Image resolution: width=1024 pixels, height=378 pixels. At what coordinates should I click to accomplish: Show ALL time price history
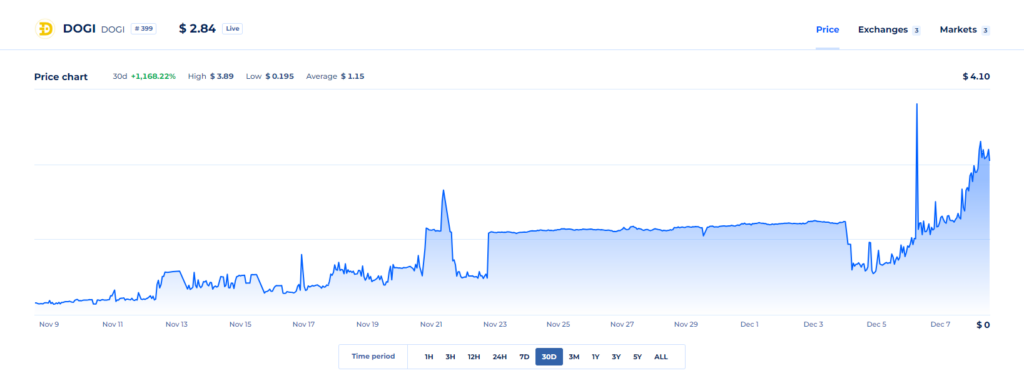coord(661,356)
